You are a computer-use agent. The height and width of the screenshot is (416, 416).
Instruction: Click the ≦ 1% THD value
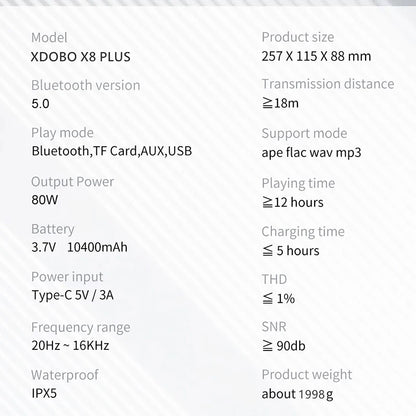[x=278, y=298]
